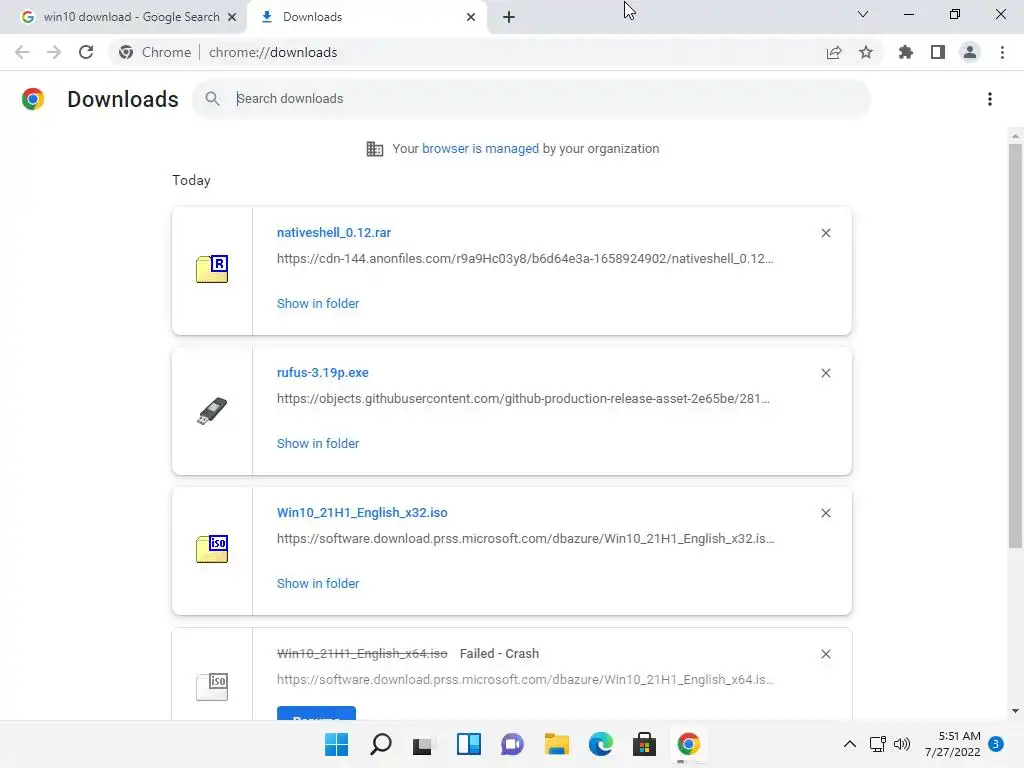
Task: Close the Downloads tab
Action: coord(471,17)
